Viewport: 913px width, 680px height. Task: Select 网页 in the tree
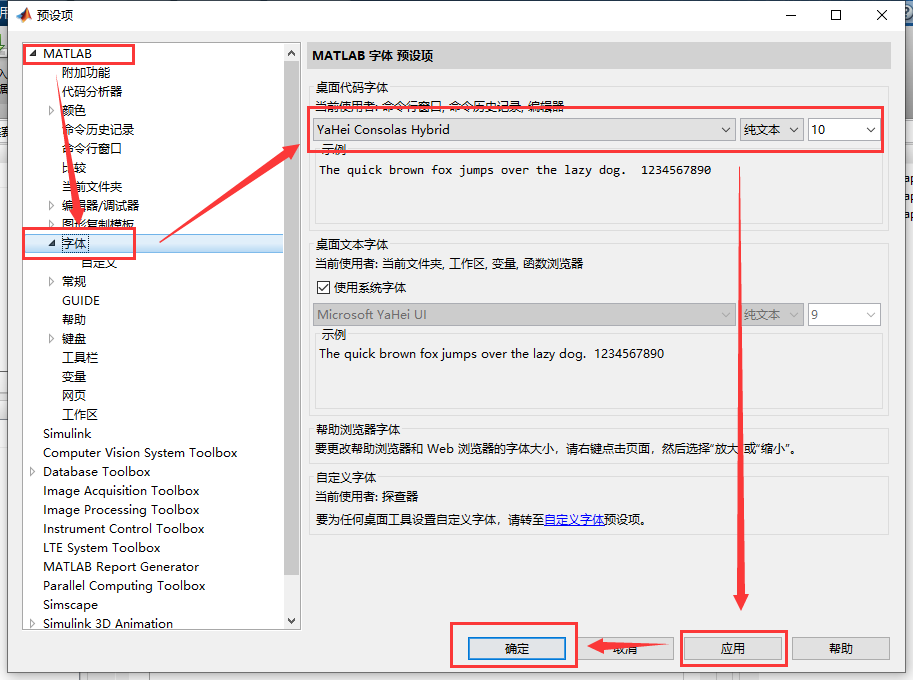[x=74, y=395]
